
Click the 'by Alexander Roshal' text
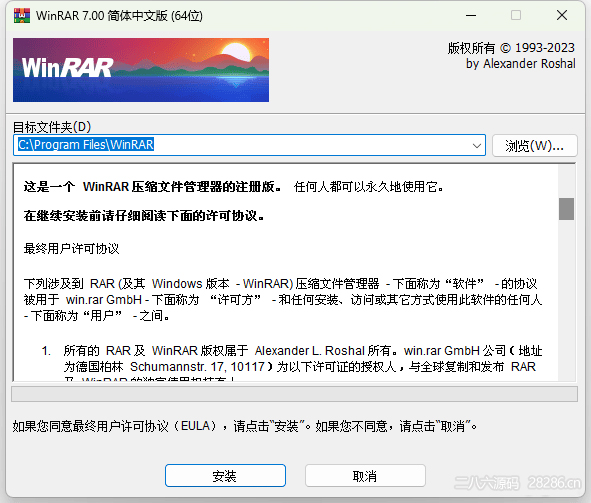pyautogui.click(x=521, y=64)
